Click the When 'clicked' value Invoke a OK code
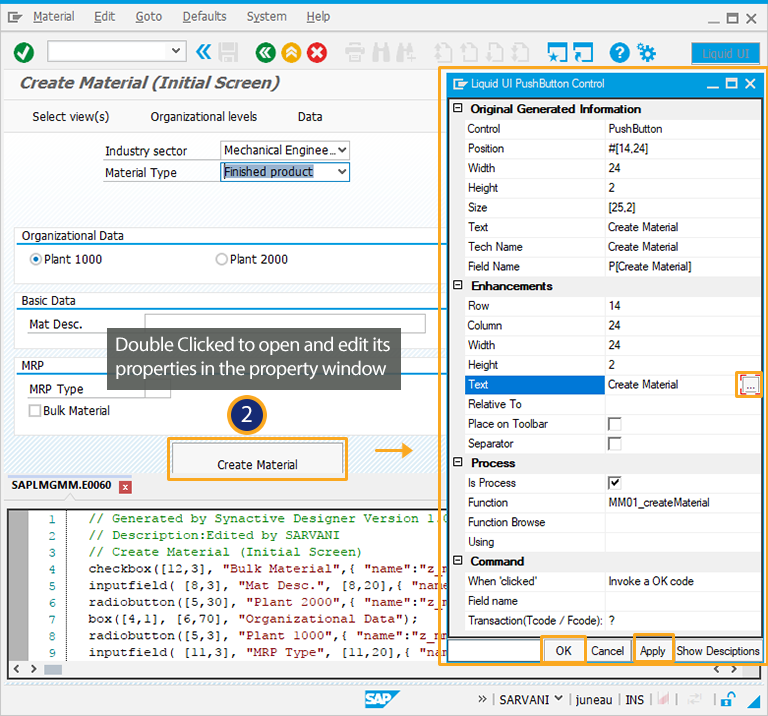The width and height of the screenshot is (768, 716). coord(650,581)
